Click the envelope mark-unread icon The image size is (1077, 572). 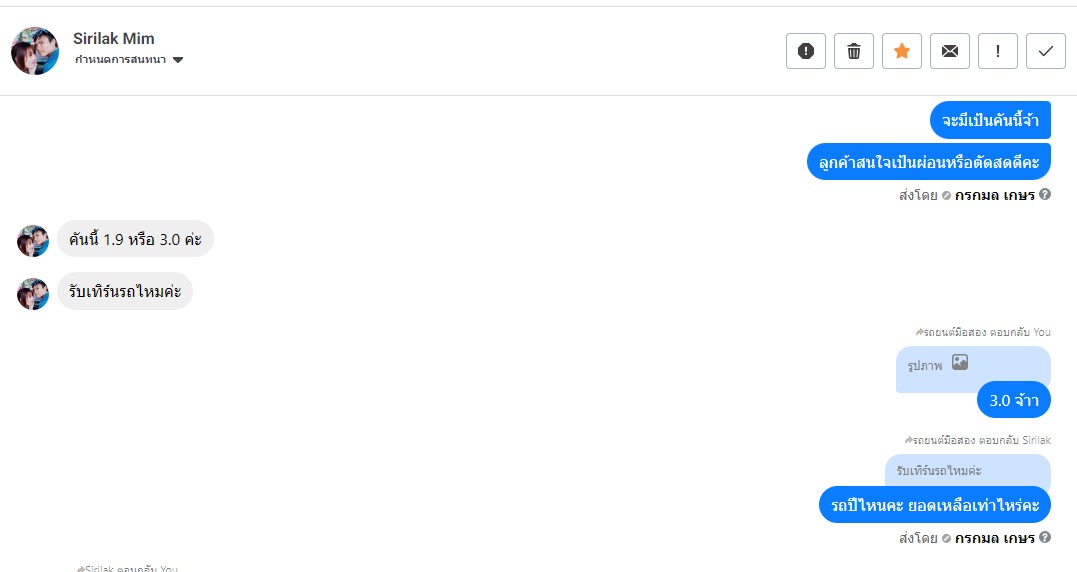pos(950,51)
